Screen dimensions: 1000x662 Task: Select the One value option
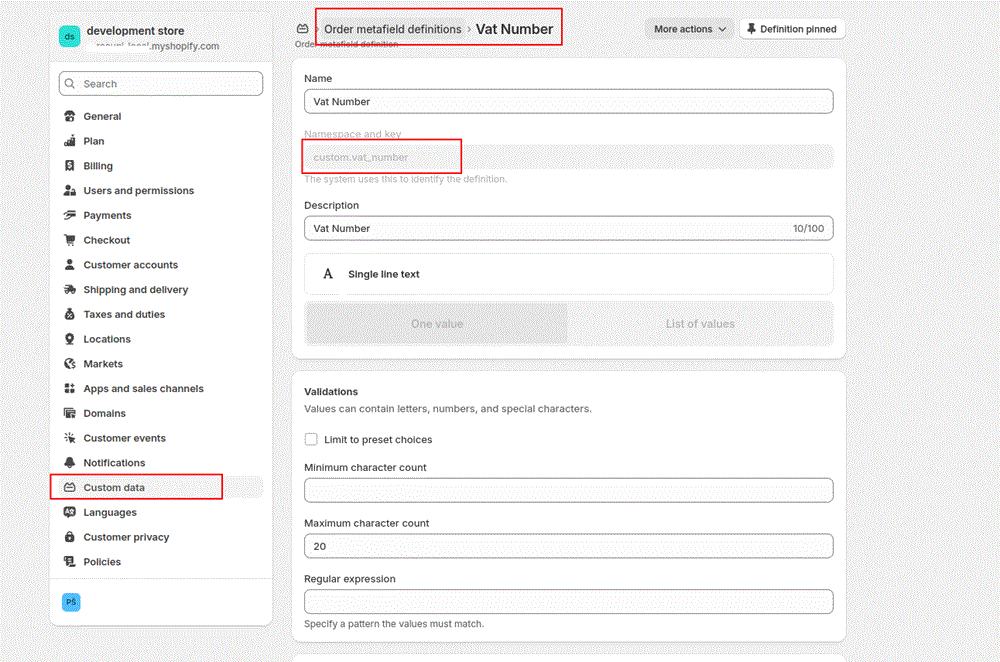pyautogui.click(x=437, y=324)
